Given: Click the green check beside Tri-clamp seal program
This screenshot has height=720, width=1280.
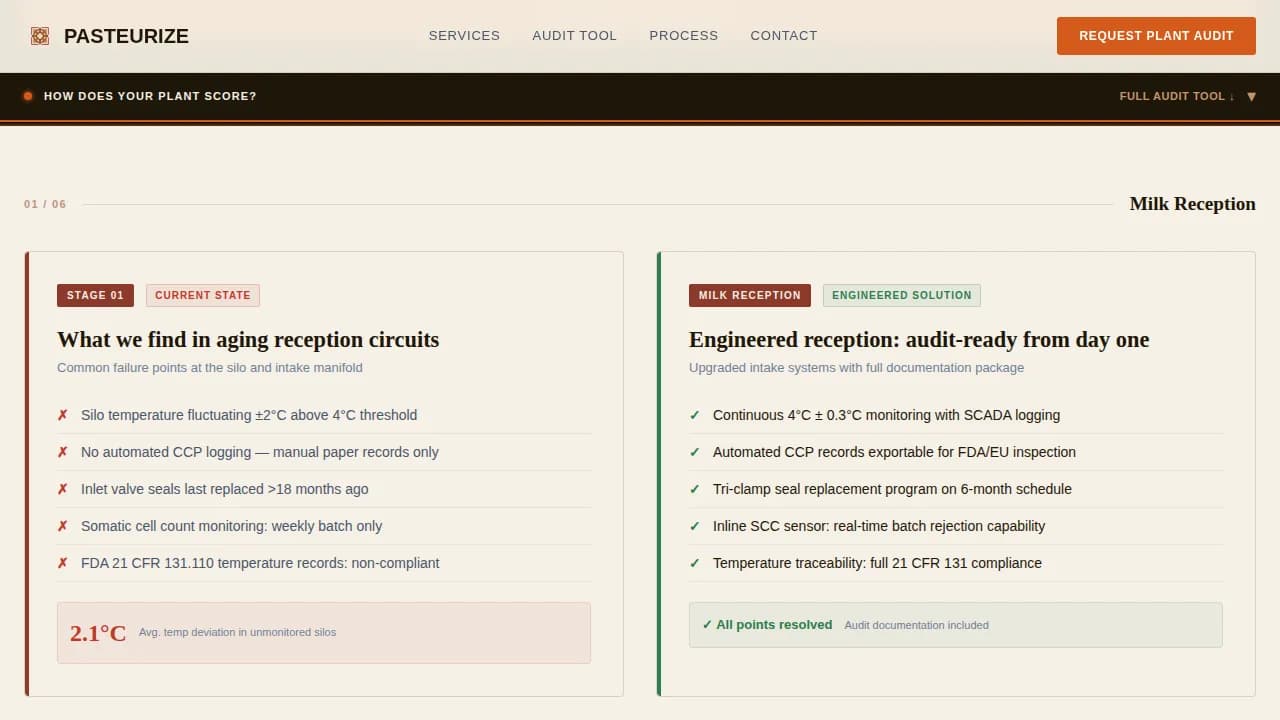Looking at the screenshot, I should tap(695, 489).
